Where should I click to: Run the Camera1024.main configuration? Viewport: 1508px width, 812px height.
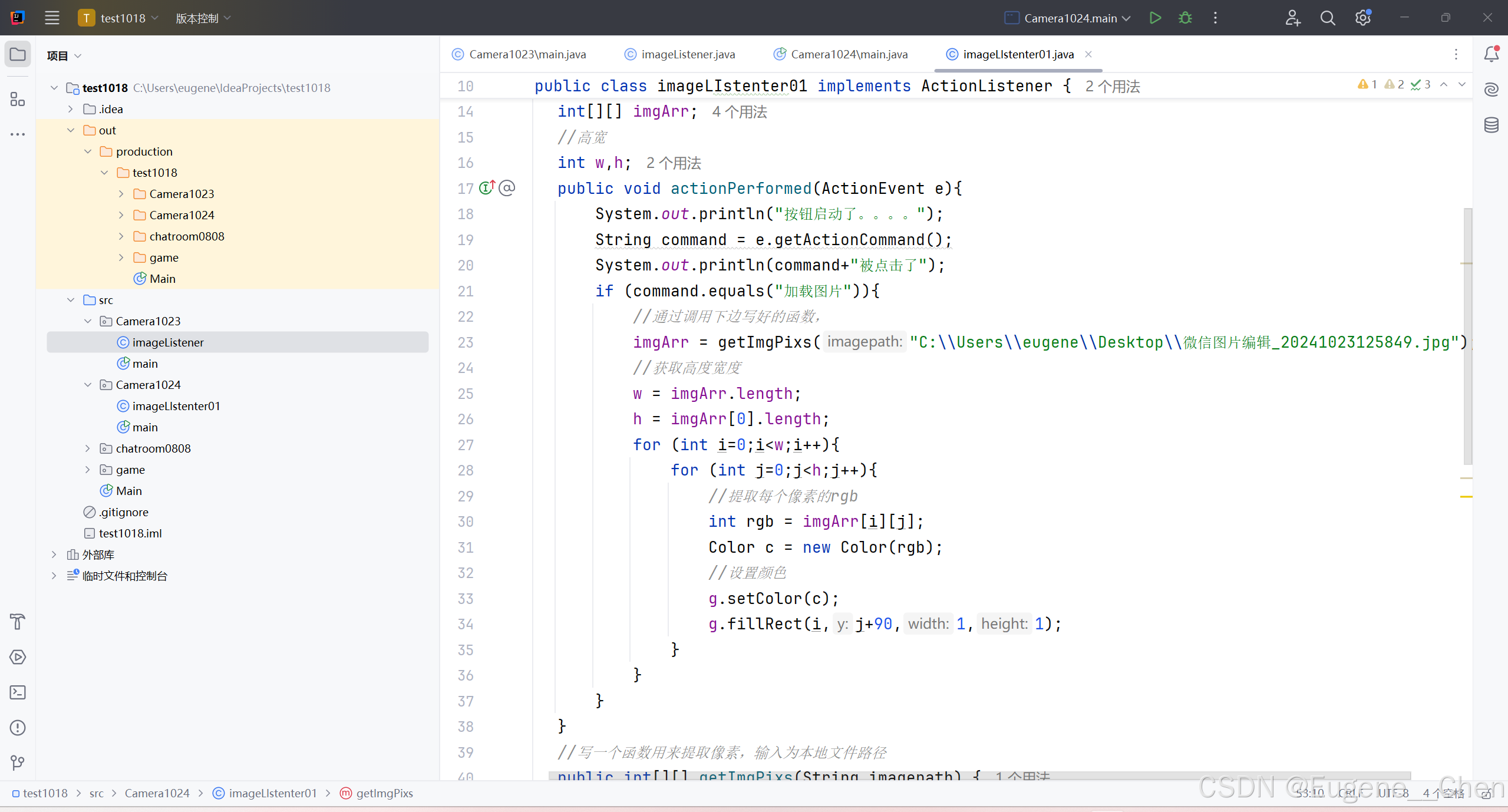1155,18
